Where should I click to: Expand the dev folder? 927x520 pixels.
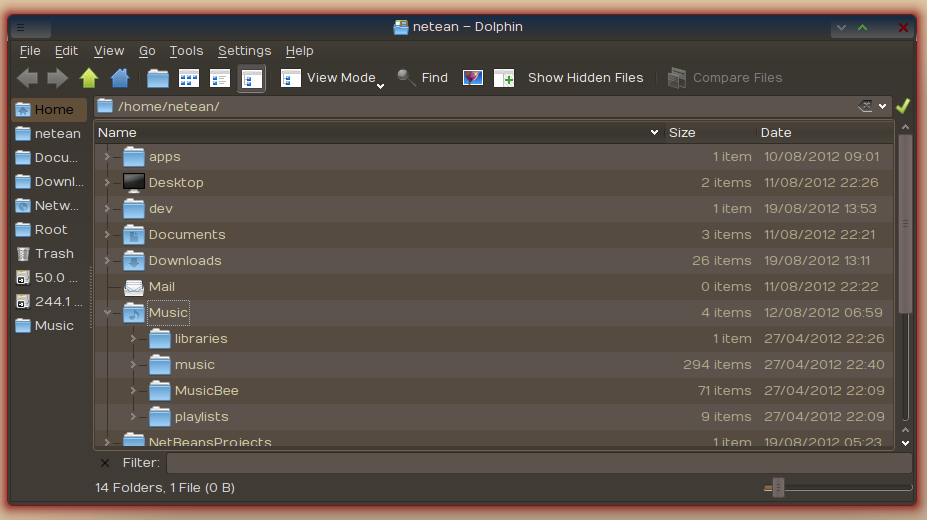tap(107, 209)
